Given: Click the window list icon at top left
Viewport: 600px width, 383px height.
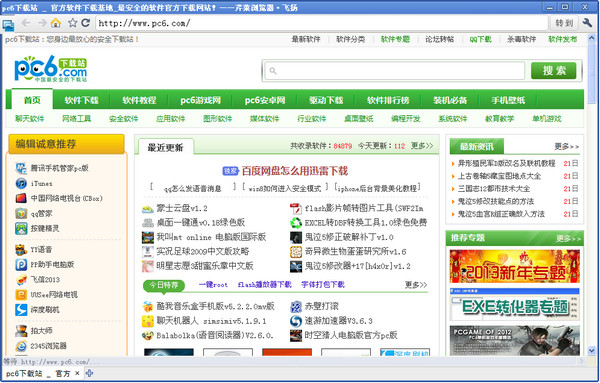Looking at the screenshot, I should (8, 25).
